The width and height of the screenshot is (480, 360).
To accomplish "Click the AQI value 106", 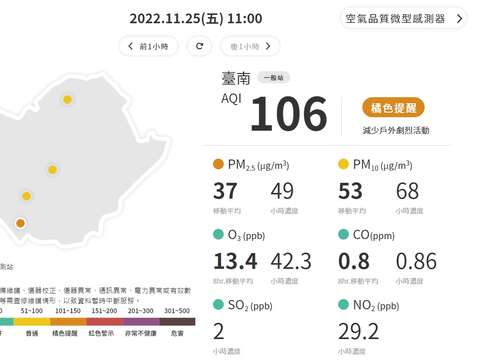I will point(289,114).
